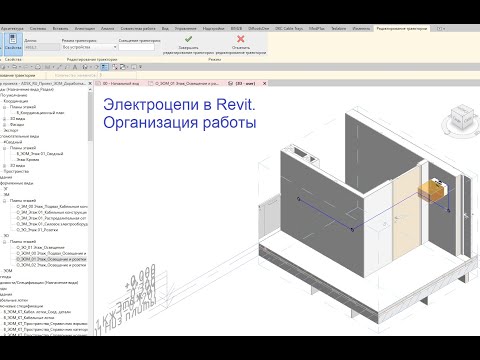480x360 pixels.
Task: Click the project browser vertical scrollbar
Action: [x=90, y=117]
